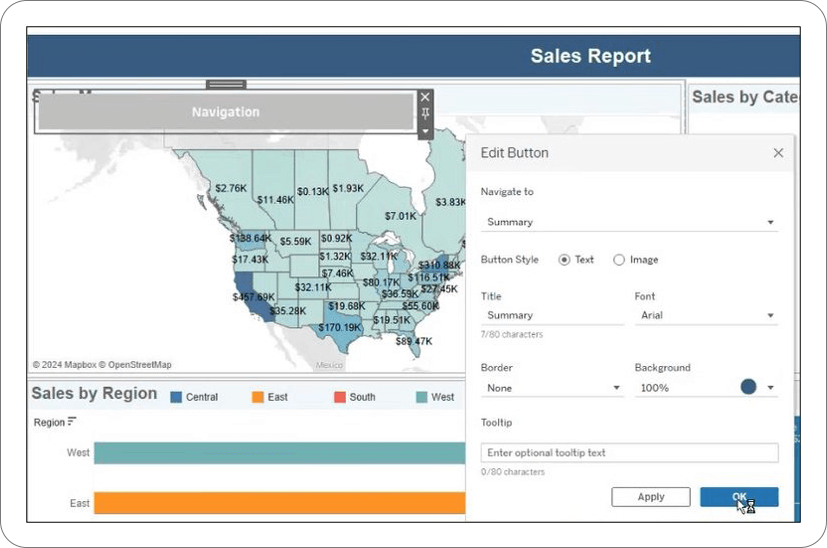827x548 pixels.
Task: Click the South legend color square
Action: pos(340,397)
